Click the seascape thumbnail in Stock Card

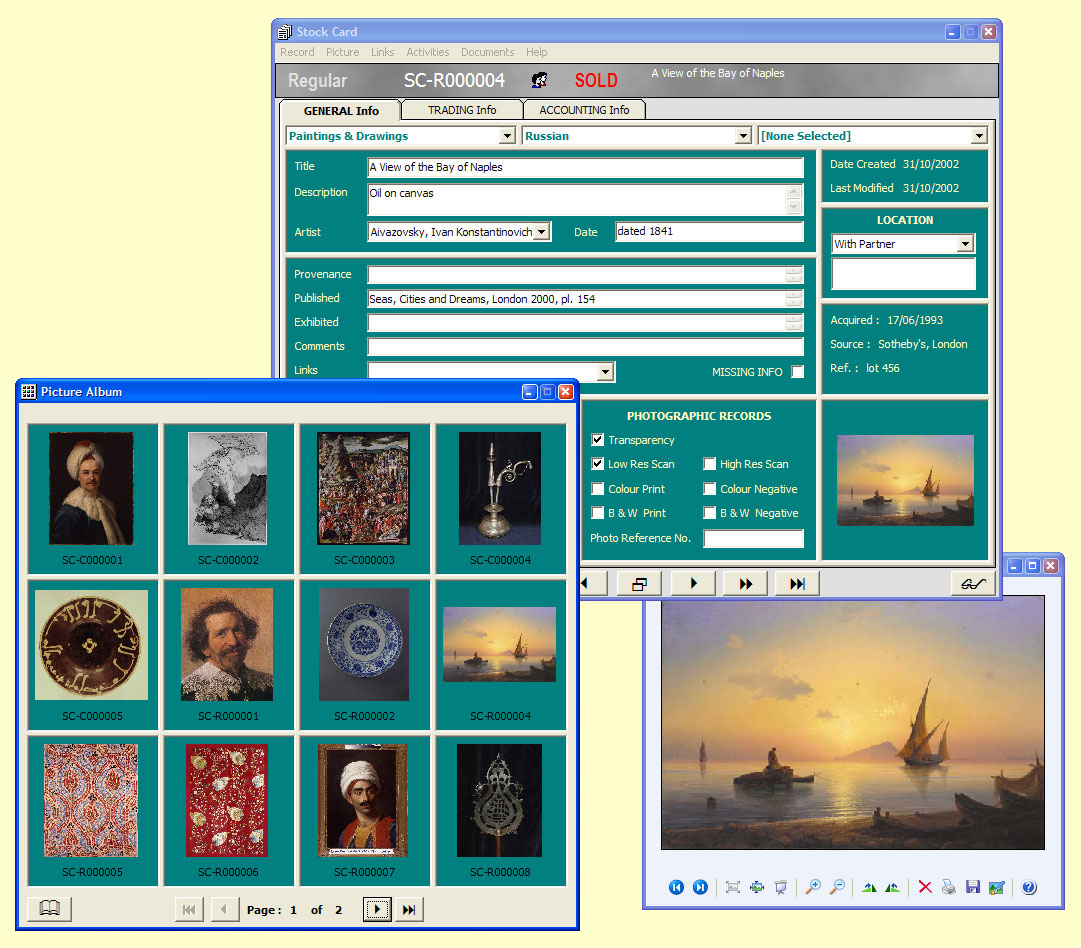905,480
